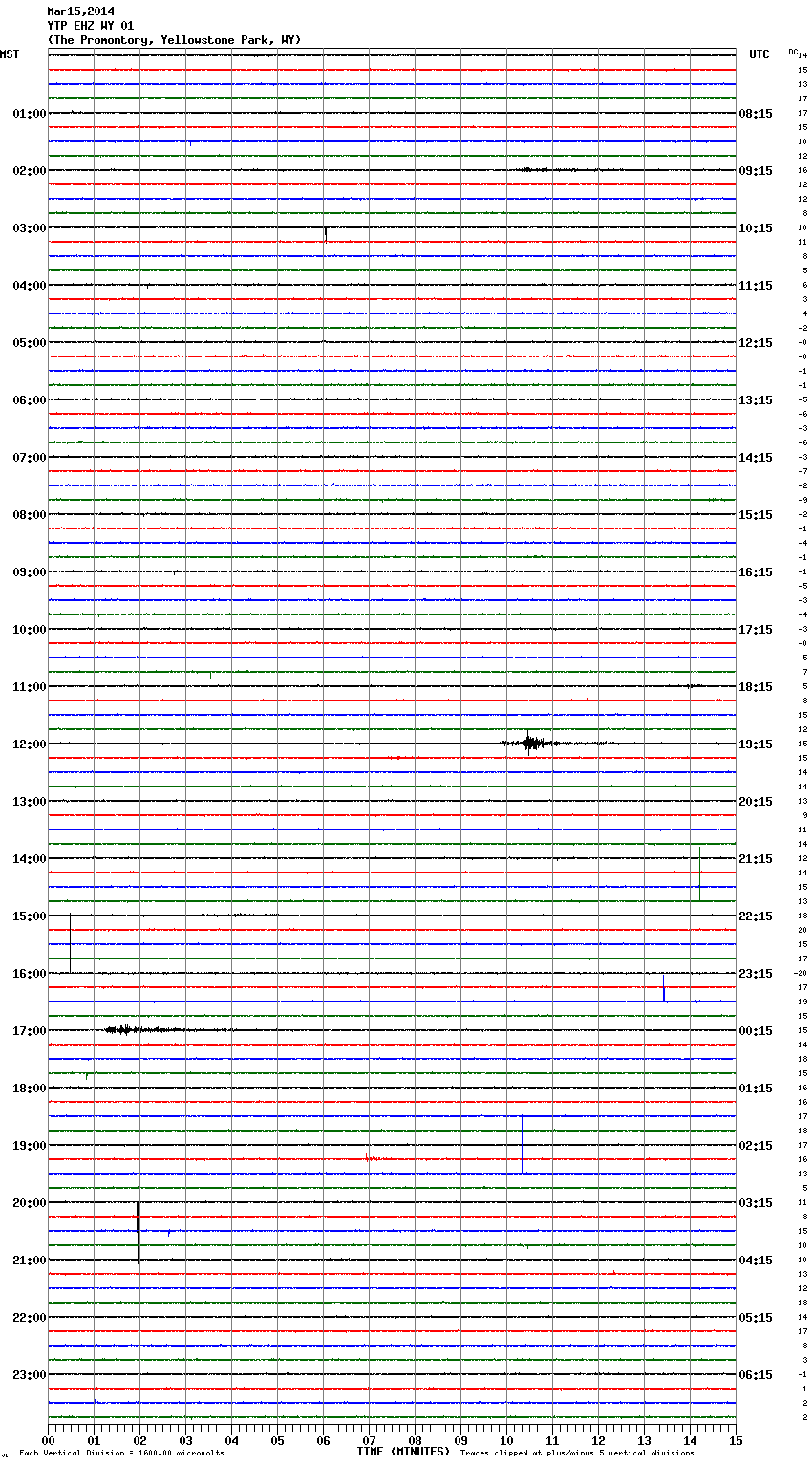The width and height of the screenshot is (812, 1466).
Task: Select the 01:00 MST time label
Action: tap(29, 114)
